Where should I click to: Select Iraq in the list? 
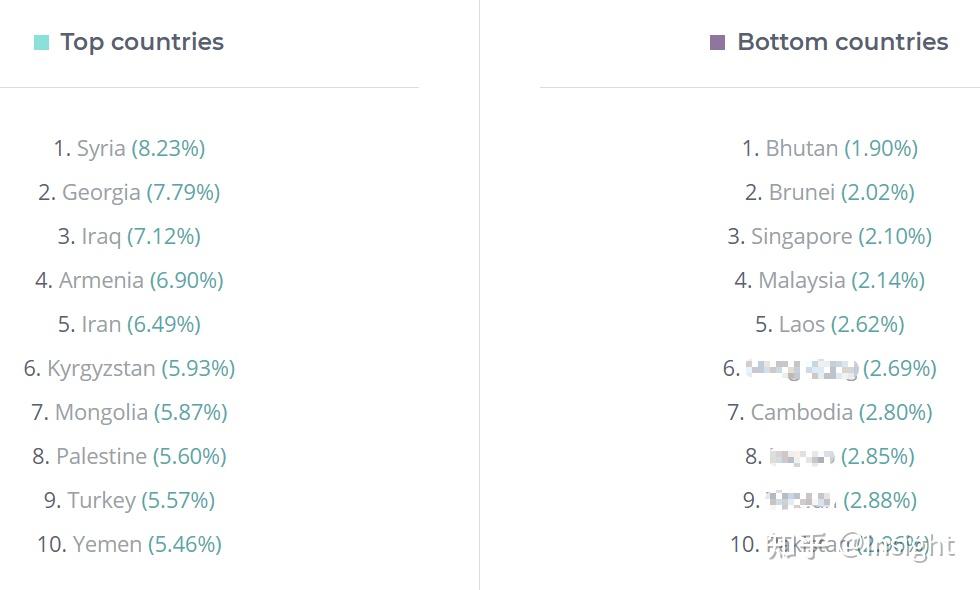click(x=101, y=236)
